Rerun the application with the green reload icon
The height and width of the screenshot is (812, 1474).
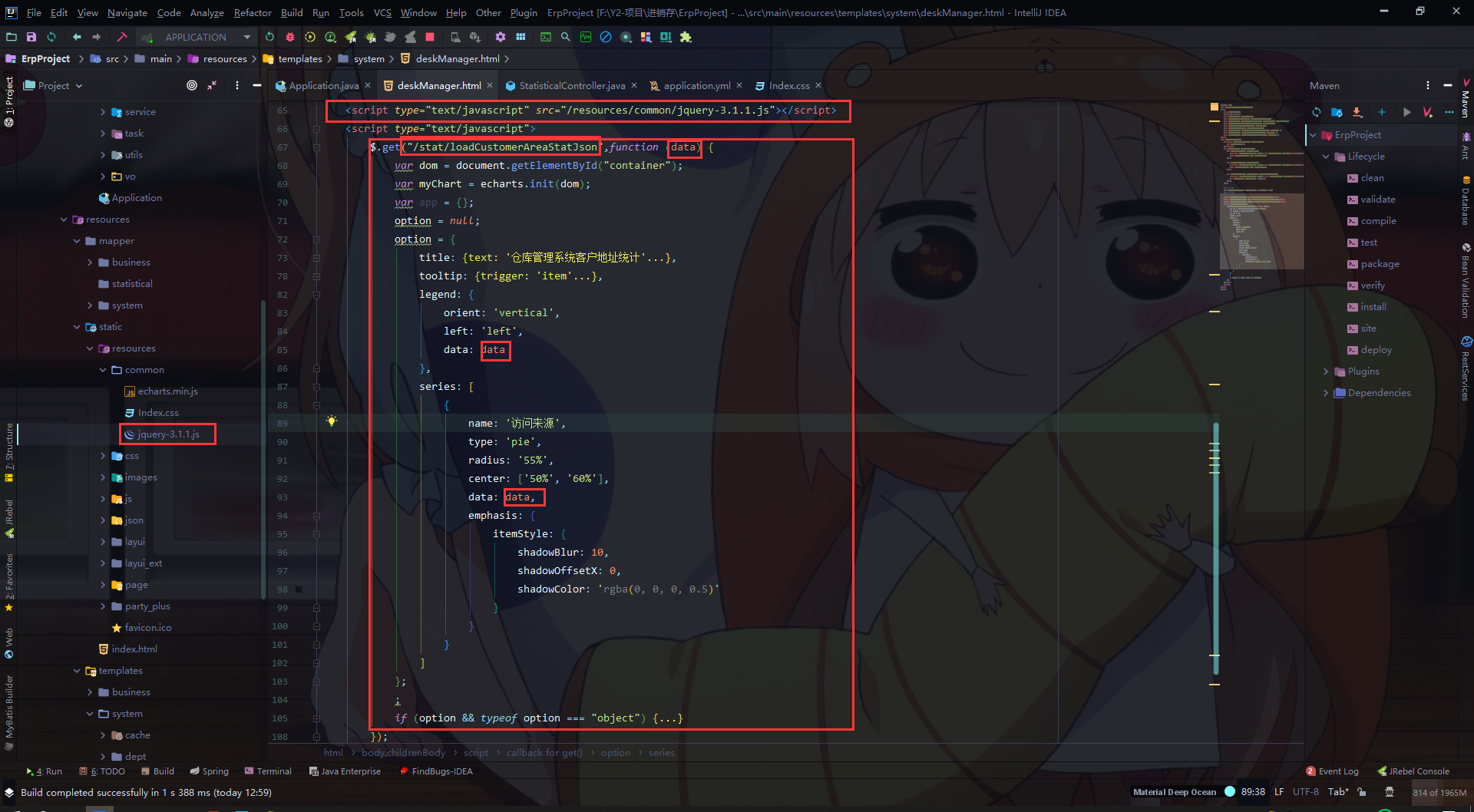click(269, 37)
